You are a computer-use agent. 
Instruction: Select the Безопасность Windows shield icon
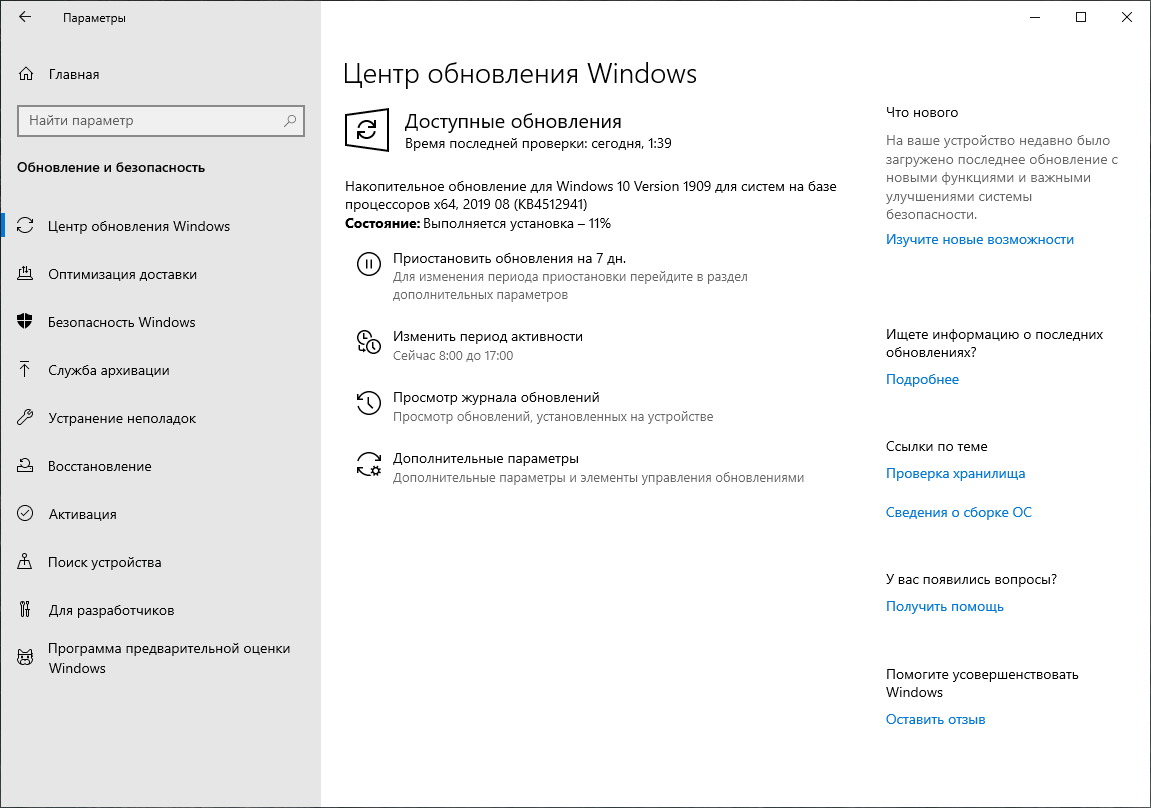coord(23,322)
